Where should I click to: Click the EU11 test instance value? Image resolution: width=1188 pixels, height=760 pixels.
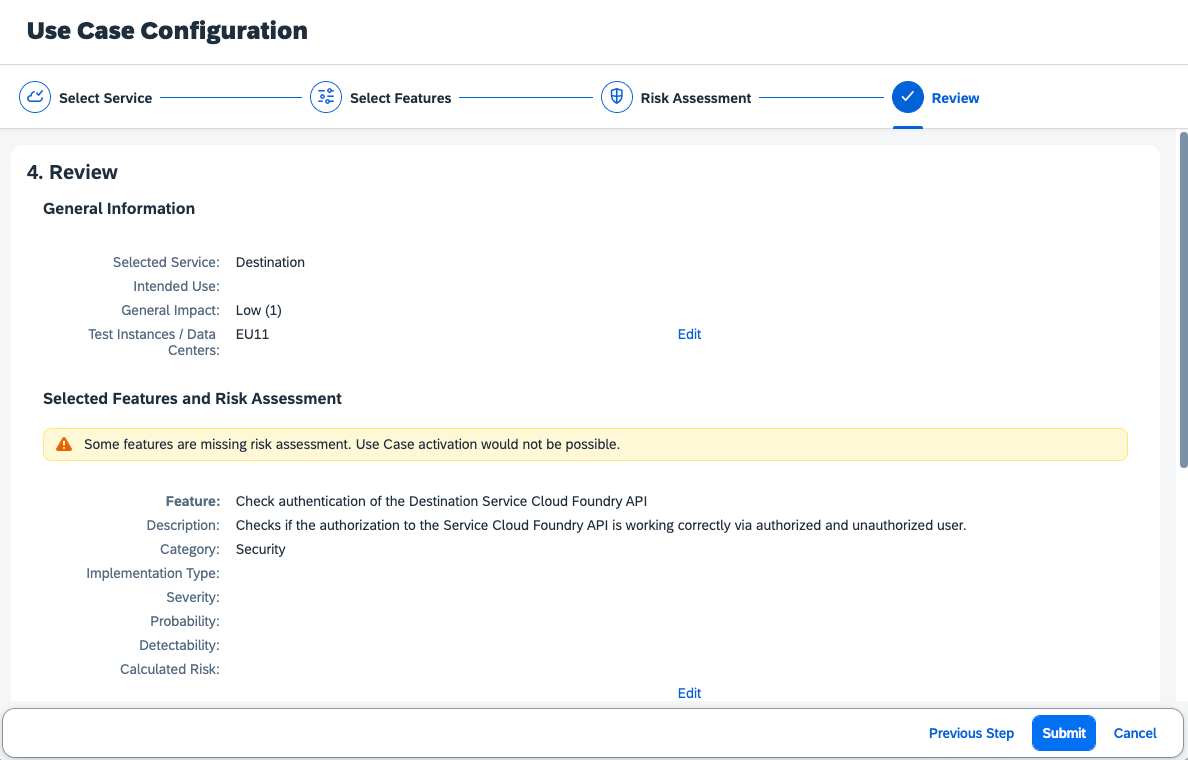(x=251, y=334)
